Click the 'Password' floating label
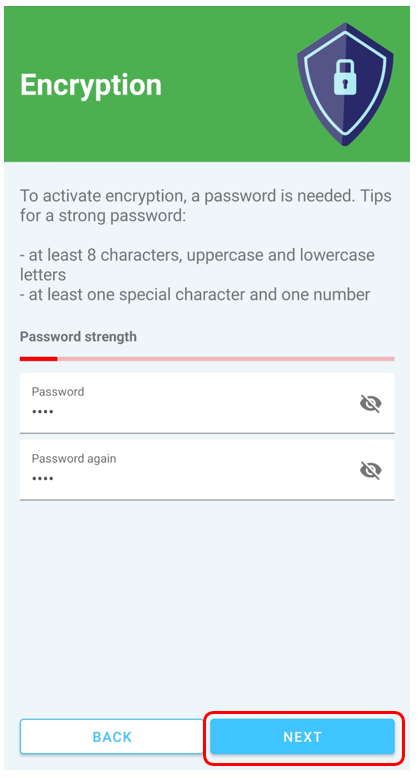The width and height of the screenshot is (418, 778). [x=58, y=391]
